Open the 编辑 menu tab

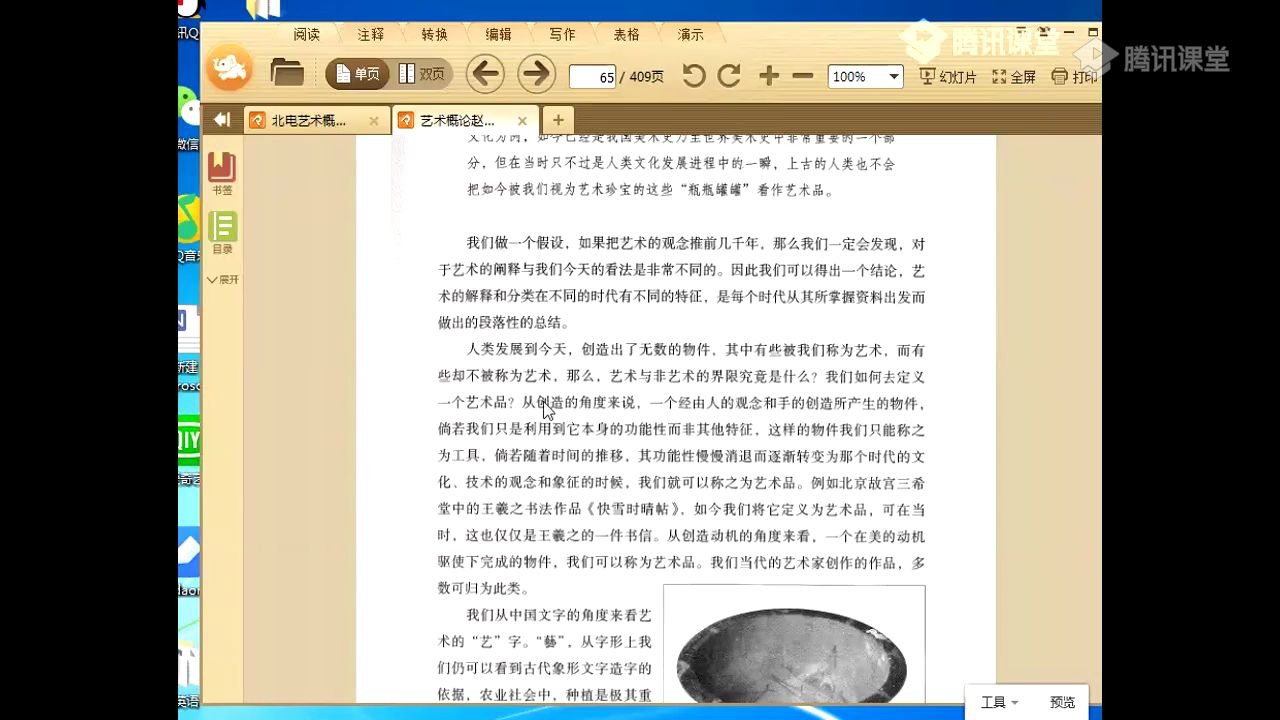(x=499, y=34)
